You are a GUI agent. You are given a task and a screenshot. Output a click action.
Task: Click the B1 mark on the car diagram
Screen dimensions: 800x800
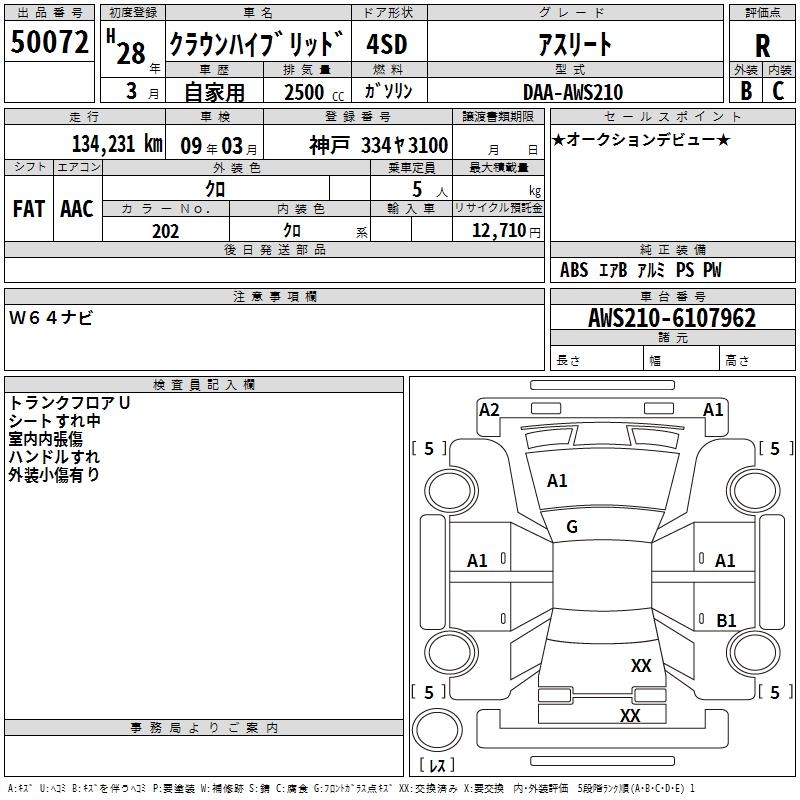pos(726,621)
